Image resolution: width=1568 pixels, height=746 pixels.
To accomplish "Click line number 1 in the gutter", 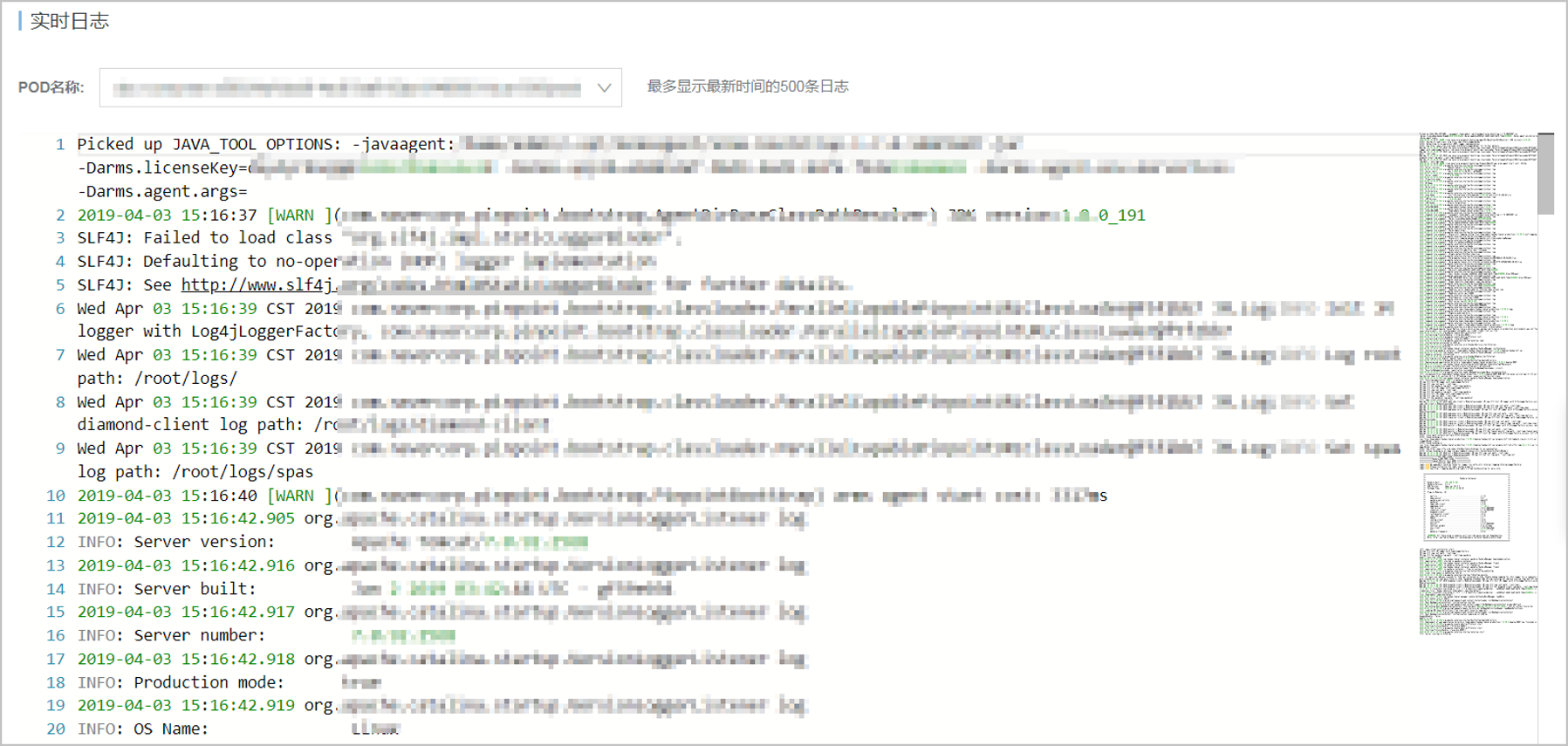I will tap(60, 144).
